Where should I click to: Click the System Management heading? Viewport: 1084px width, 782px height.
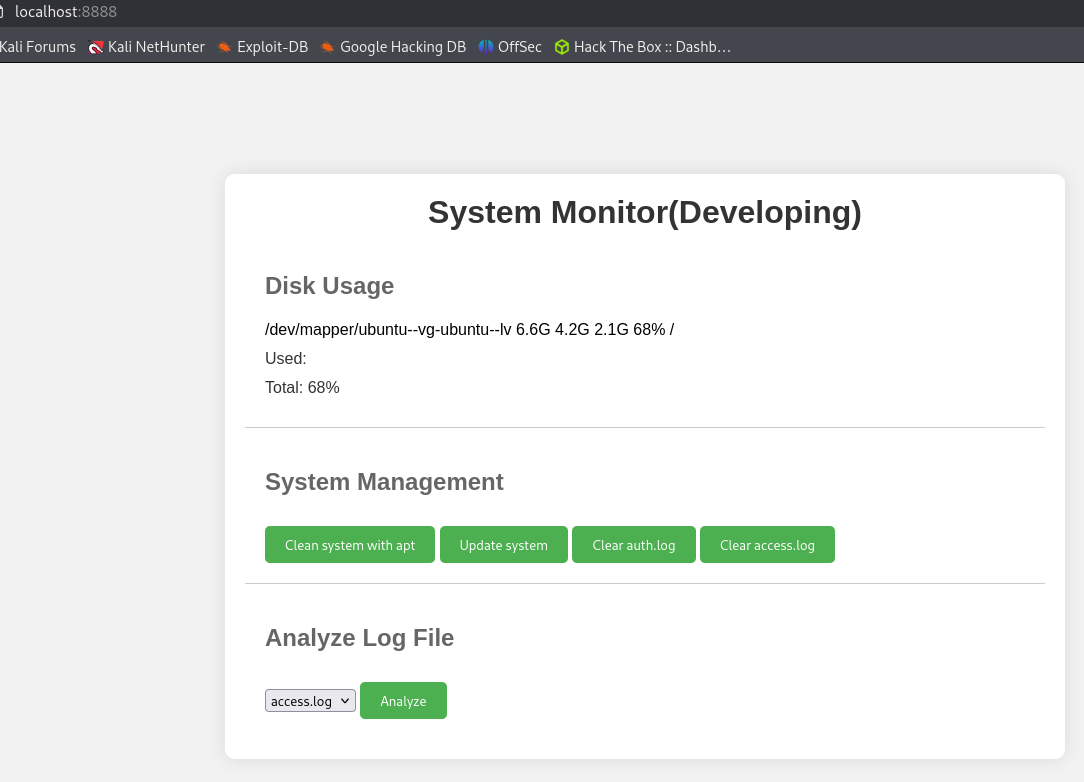click(x=384, y=482)
